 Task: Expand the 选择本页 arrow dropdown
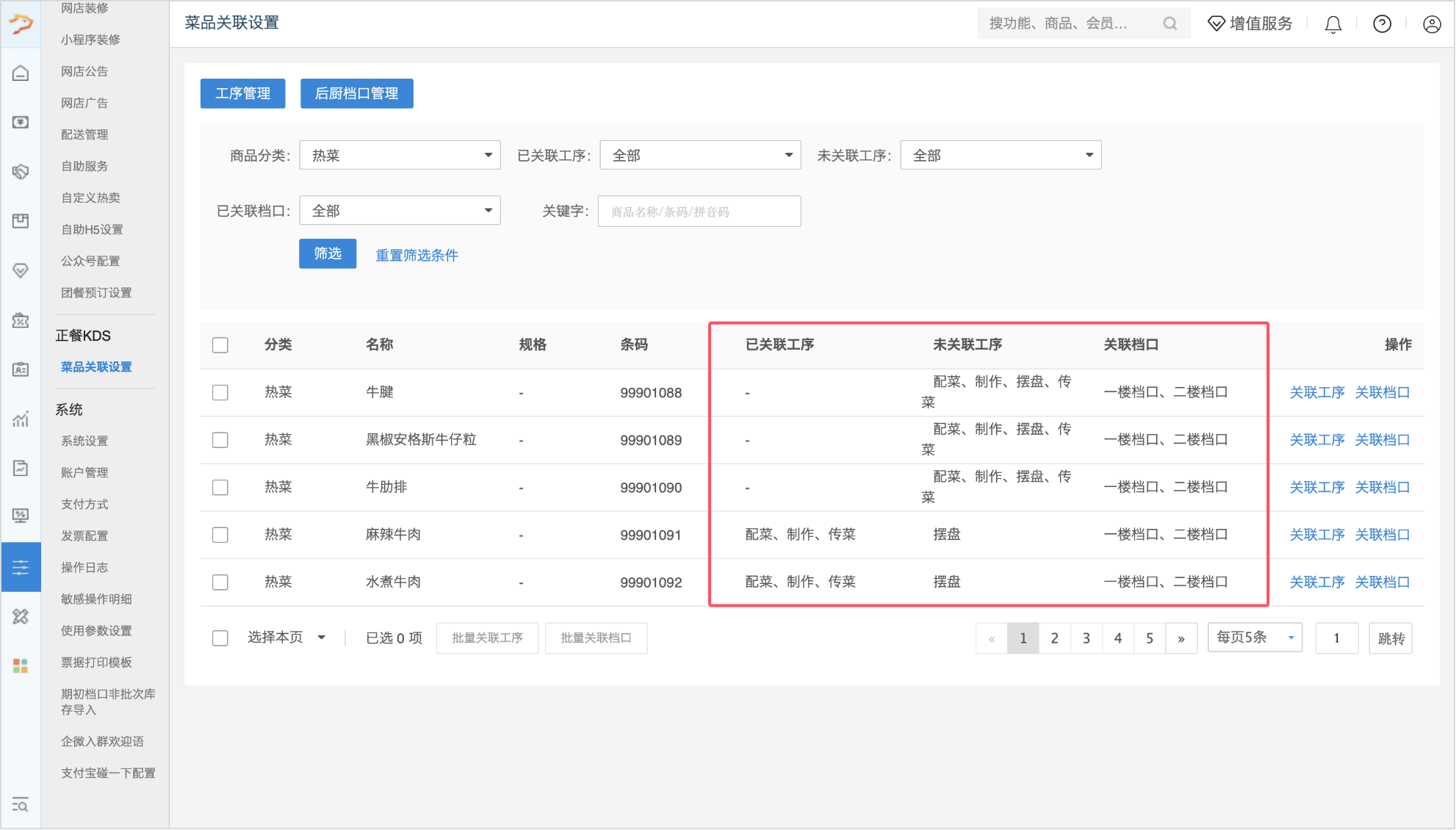(x=322, y=638)
